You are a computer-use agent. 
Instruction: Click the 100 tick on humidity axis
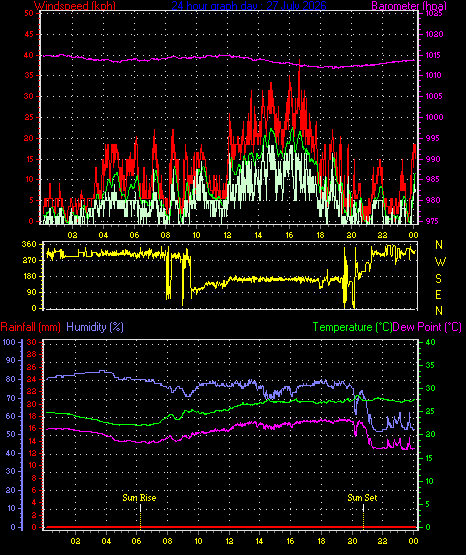[x=9, y=342]
